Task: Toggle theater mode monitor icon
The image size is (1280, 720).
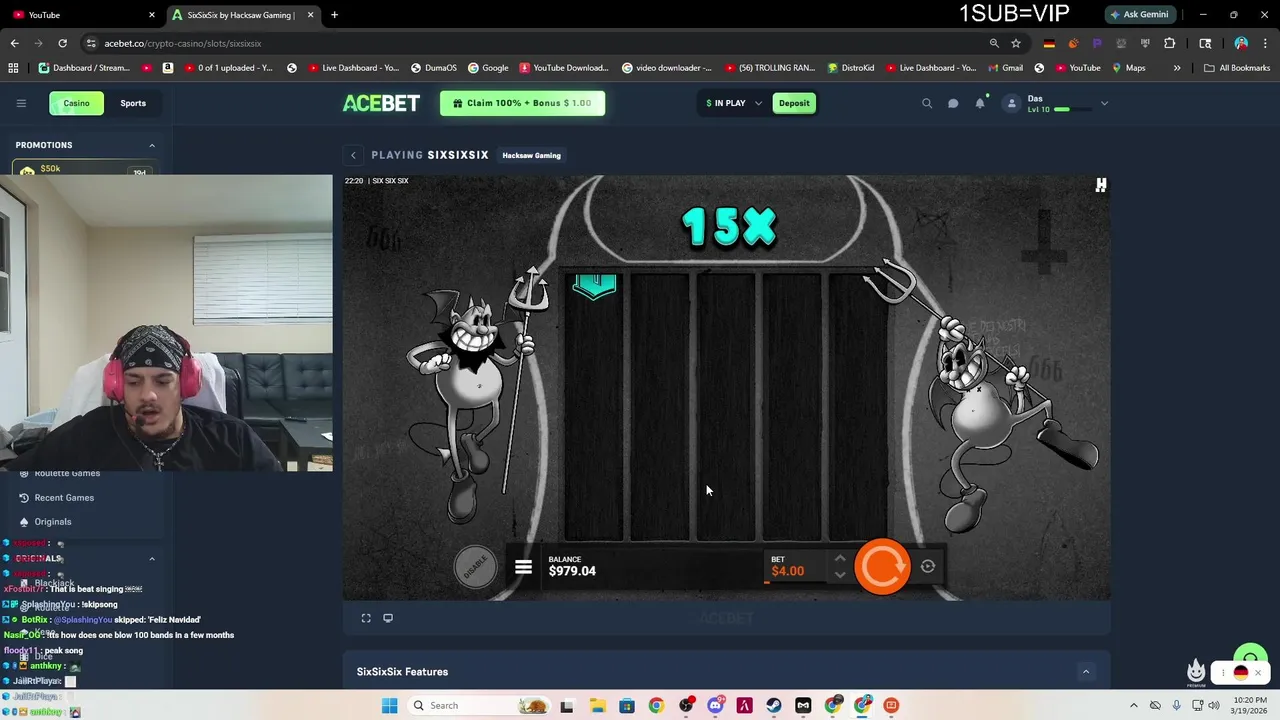Action: click(x=388, y=618)
